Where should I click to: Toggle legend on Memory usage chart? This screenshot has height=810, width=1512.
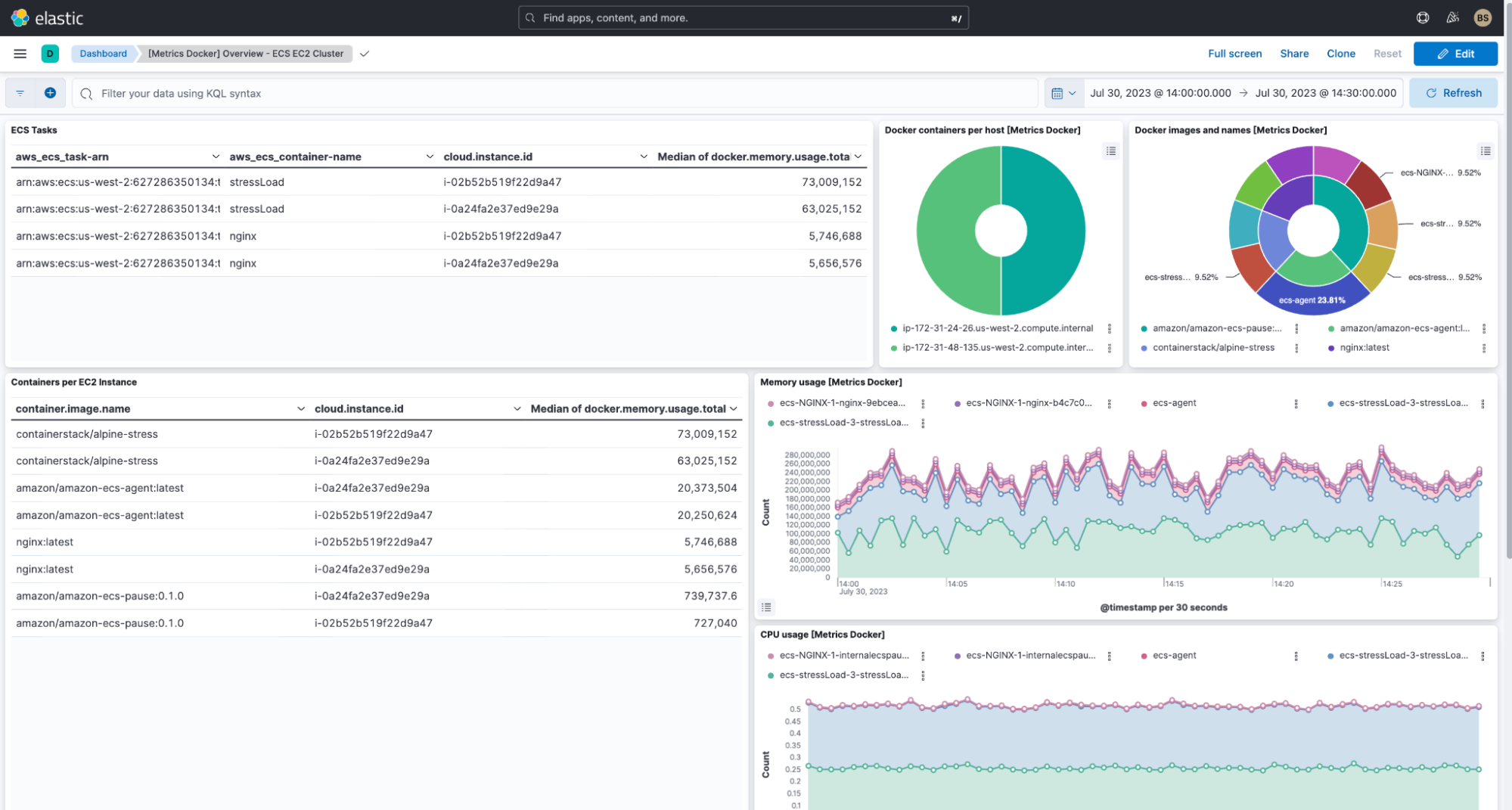766,607
